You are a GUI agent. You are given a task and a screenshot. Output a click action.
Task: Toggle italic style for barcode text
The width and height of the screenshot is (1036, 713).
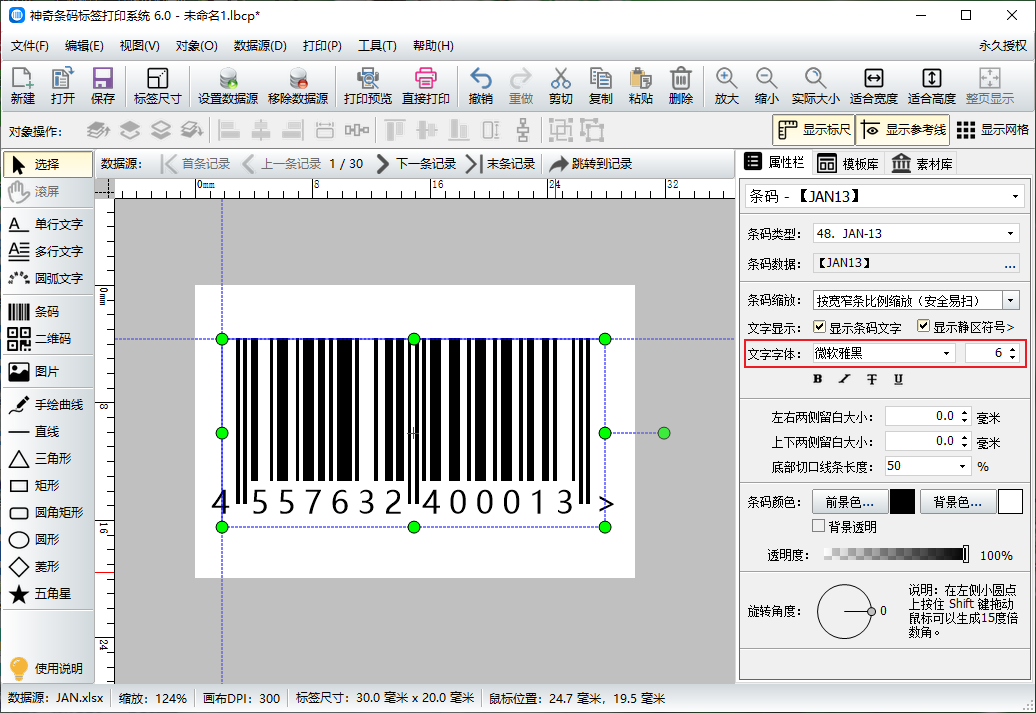(844, 379)
